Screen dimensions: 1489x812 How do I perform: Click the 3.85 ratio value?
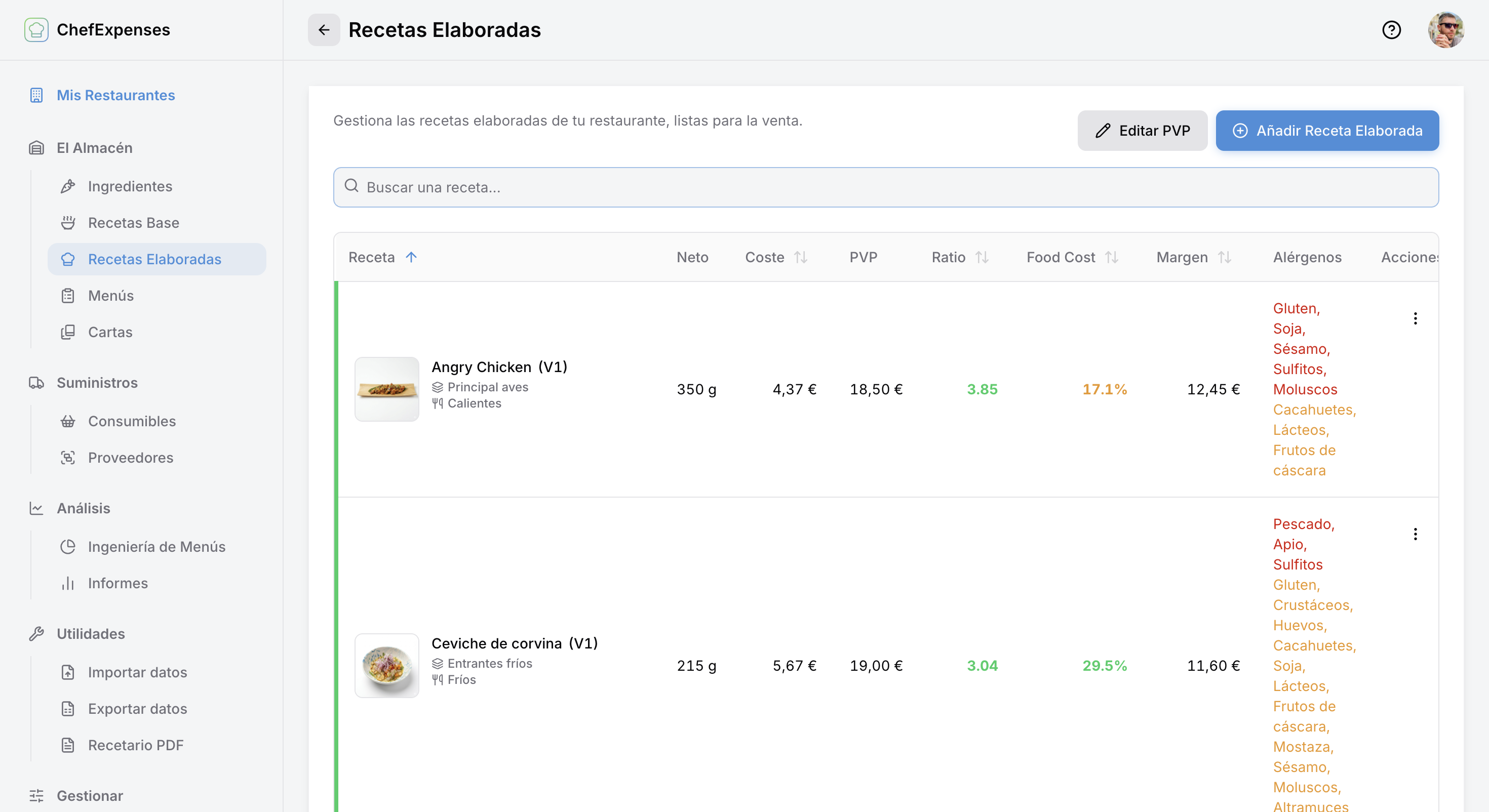click(x=982, y=389)
